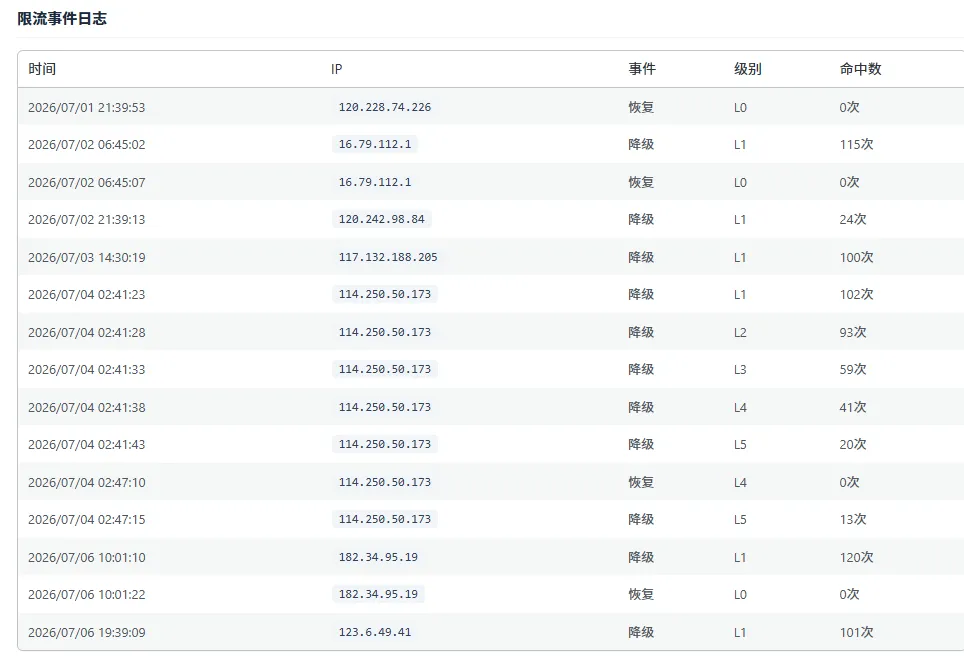Click timestamp 2026/07/02 21:39:13
The width and height of the screenshot is (964, 657).
point(87,219)
